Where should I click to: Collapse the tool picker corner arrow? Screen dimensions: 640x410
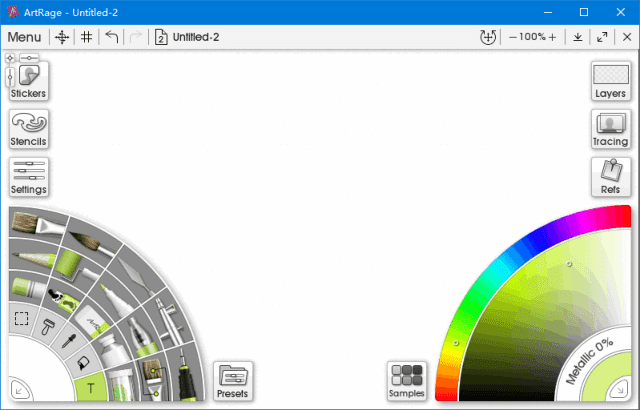(x=17, y=390)
